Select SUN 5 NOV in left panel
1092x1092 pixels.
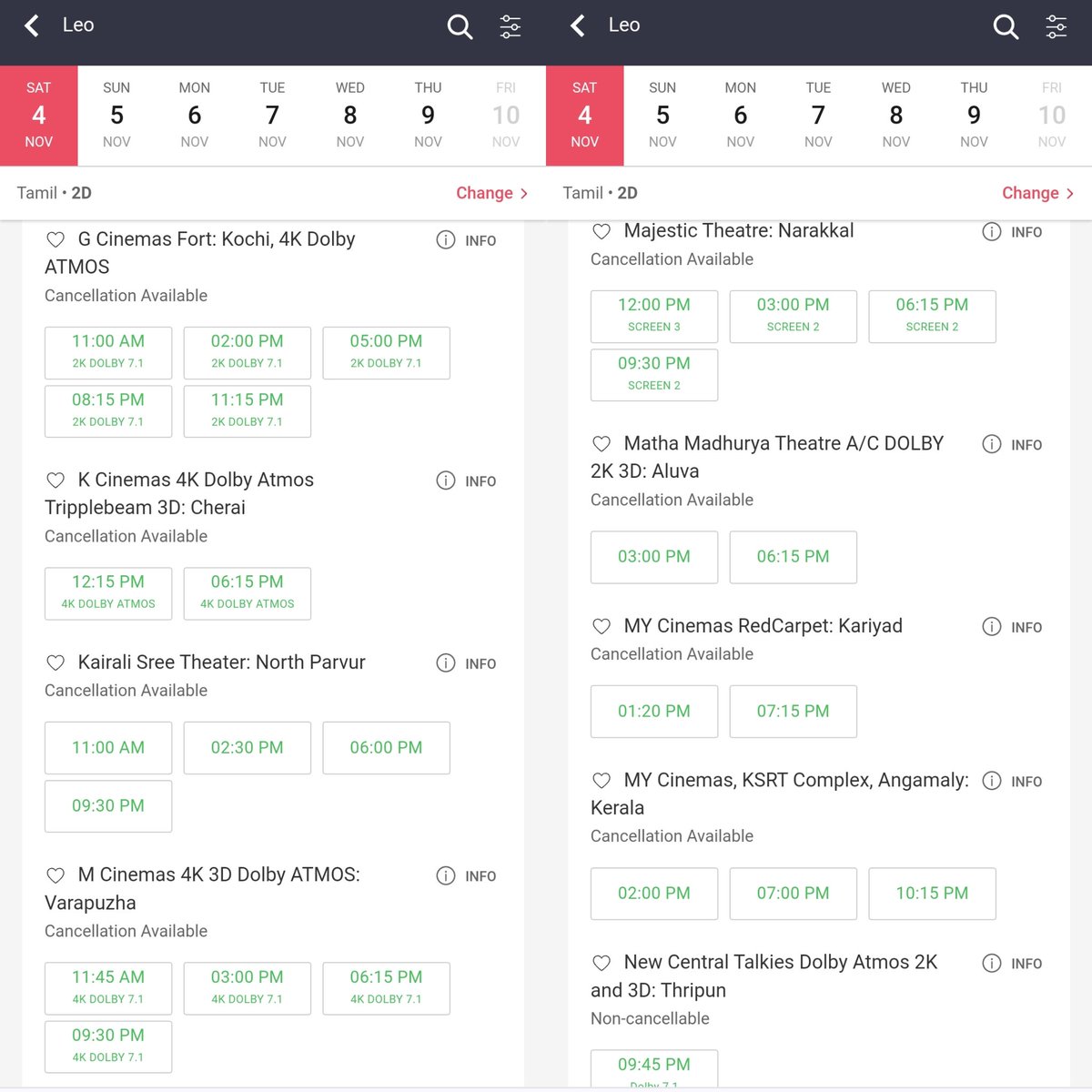pyautogui.click(x=116, y=116)
